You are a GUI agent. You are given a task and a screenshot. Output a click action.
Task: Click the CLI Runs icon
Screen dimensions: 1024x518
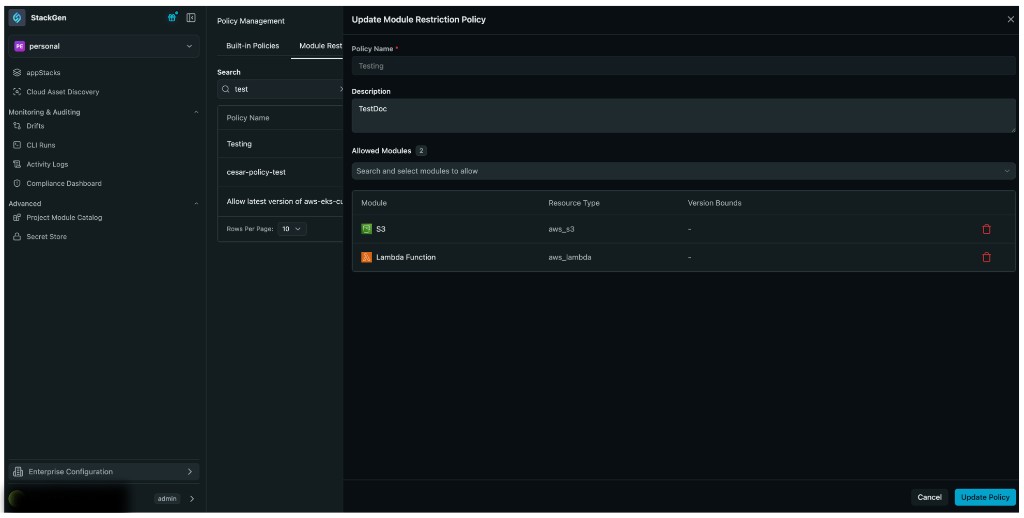(17, 145)
